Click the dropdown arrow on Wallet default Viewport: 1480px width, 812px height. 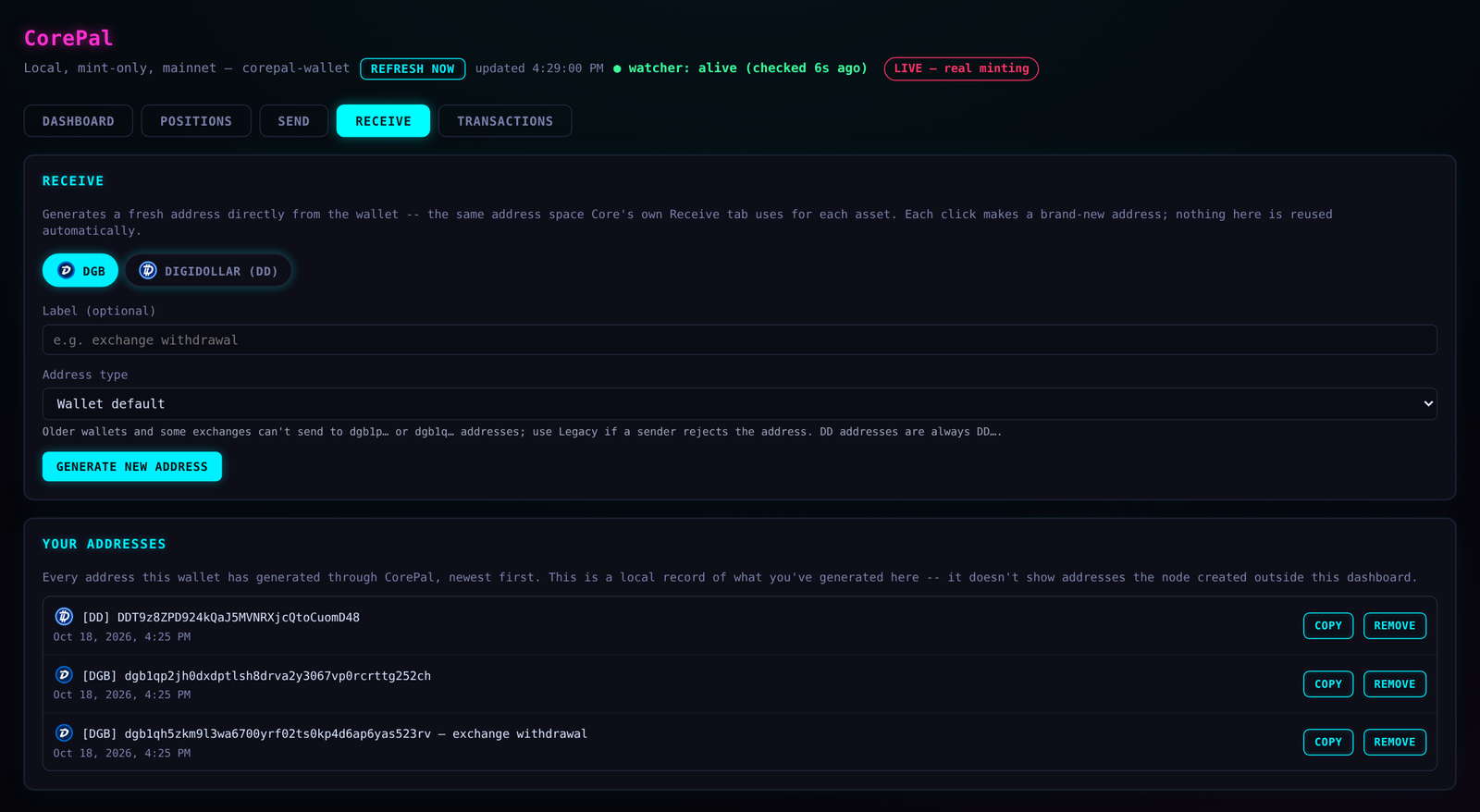pos(1427,403)
